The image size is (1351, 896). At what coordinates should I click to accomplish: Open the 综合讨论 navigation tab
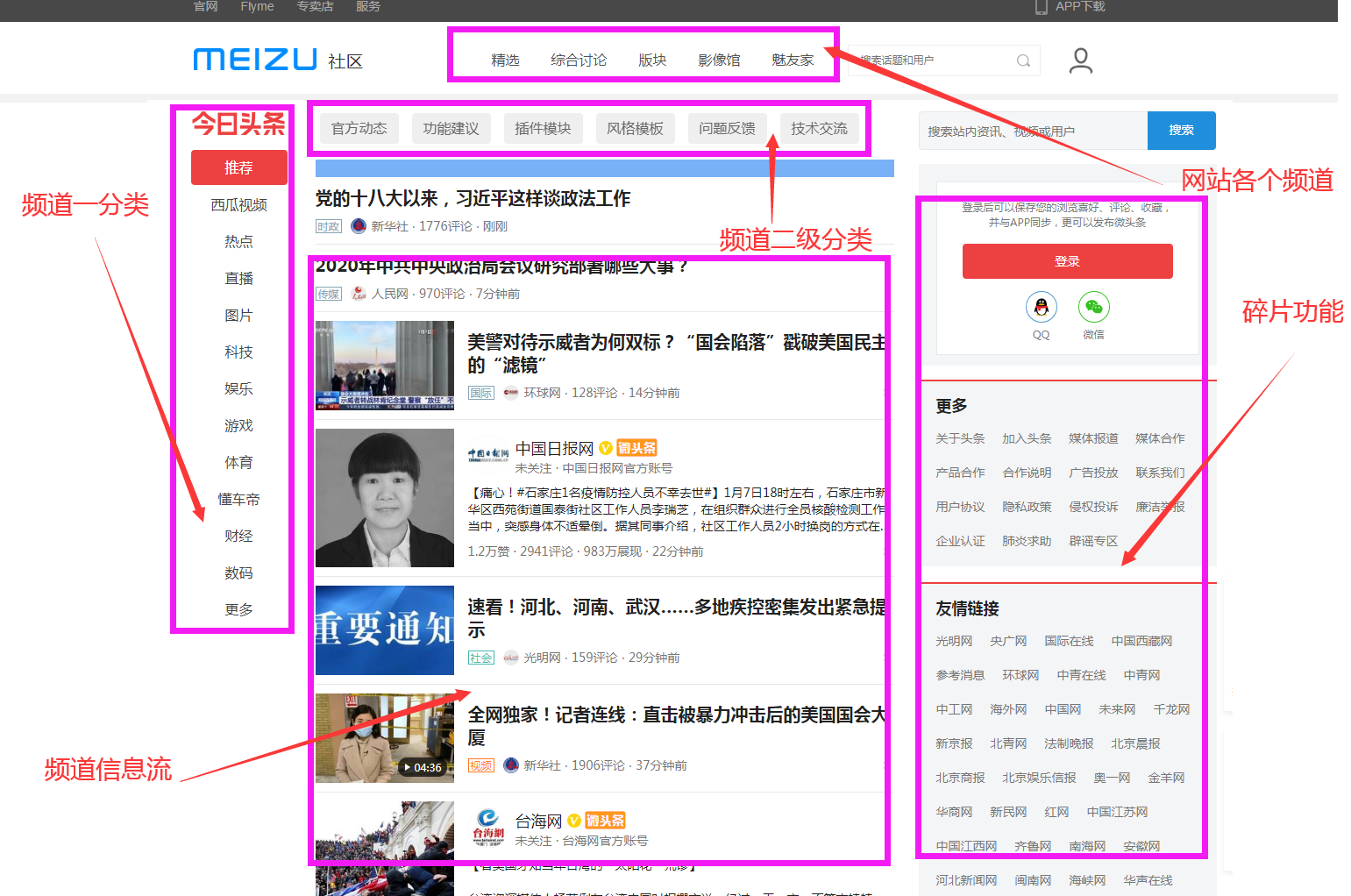pos(579,60)
